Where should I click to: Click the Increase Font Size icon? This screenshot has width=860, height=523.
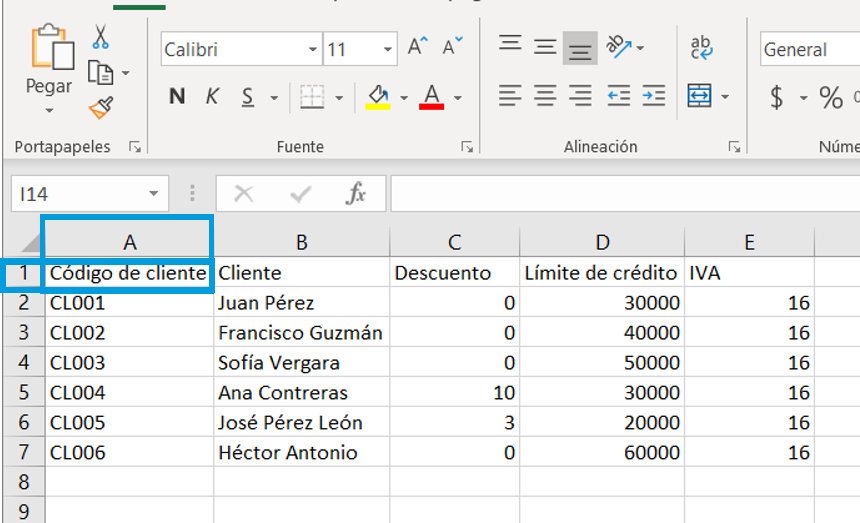(x=418, y=48)
